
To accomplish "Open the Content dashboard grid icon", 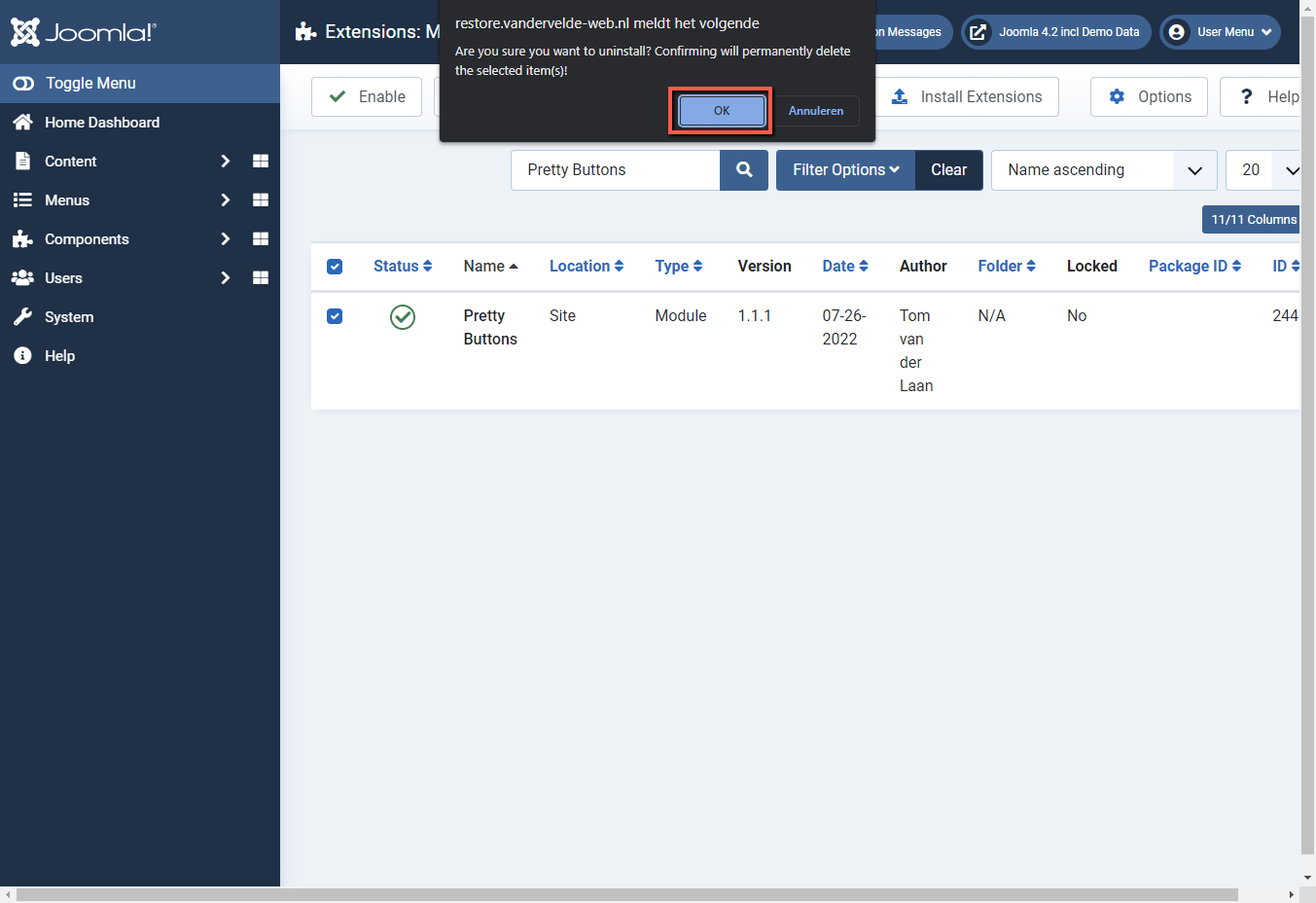I will tap(260, 161).
